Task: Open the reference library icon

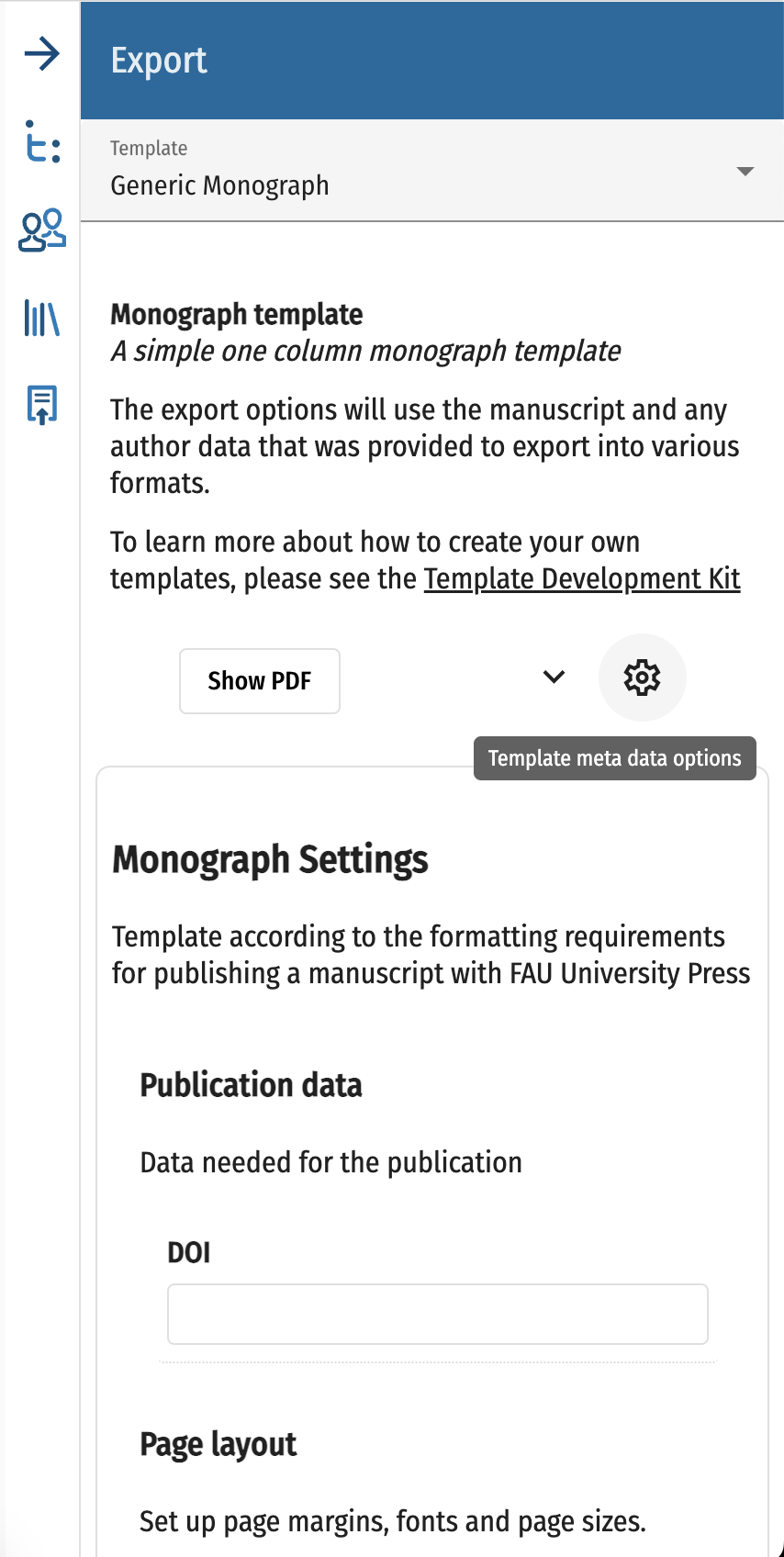Action: pyautogui.click(x=42, y=318)
